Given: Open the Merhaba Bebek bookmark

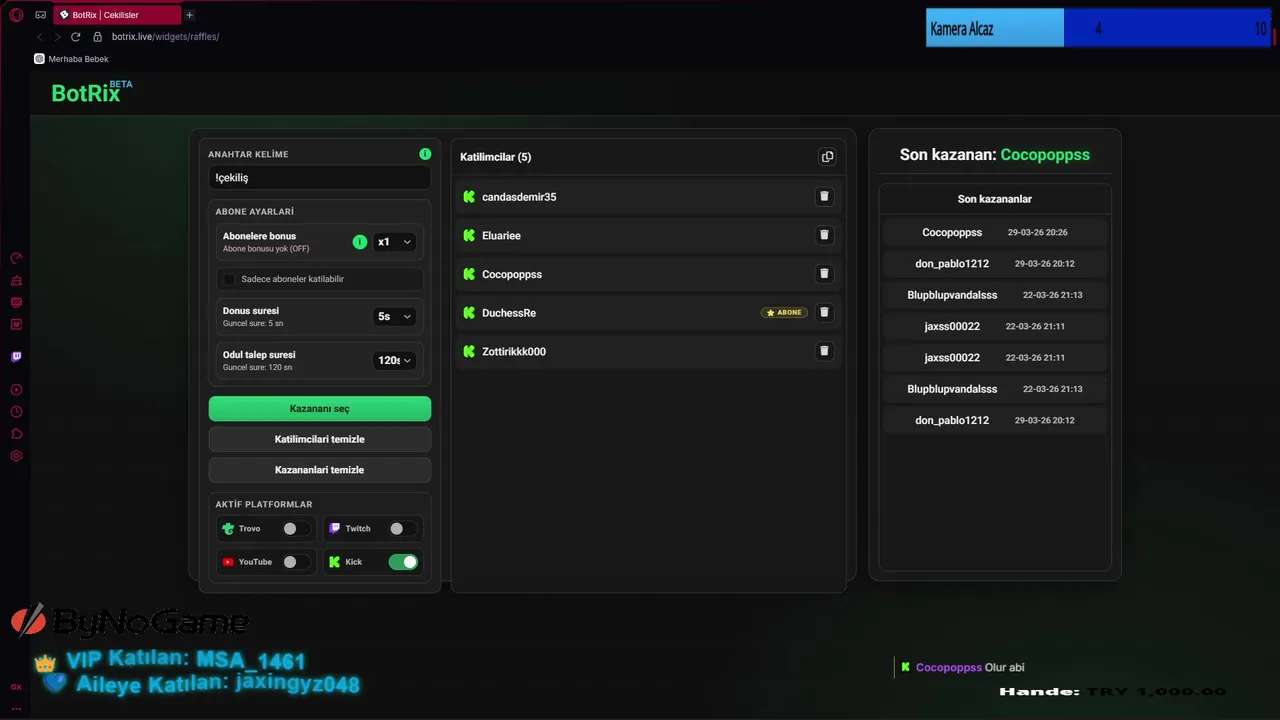Looking at the screenshot, I should click(71, 59).
